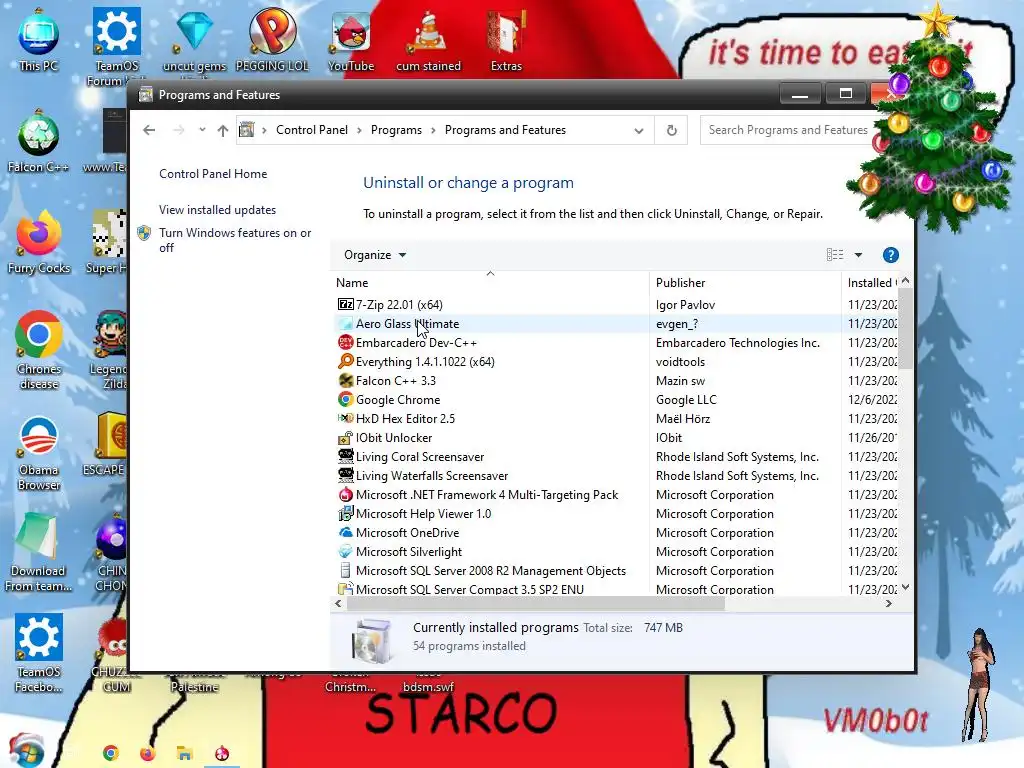Select the Aero Glass Ultimate row

tap(615, 323)
